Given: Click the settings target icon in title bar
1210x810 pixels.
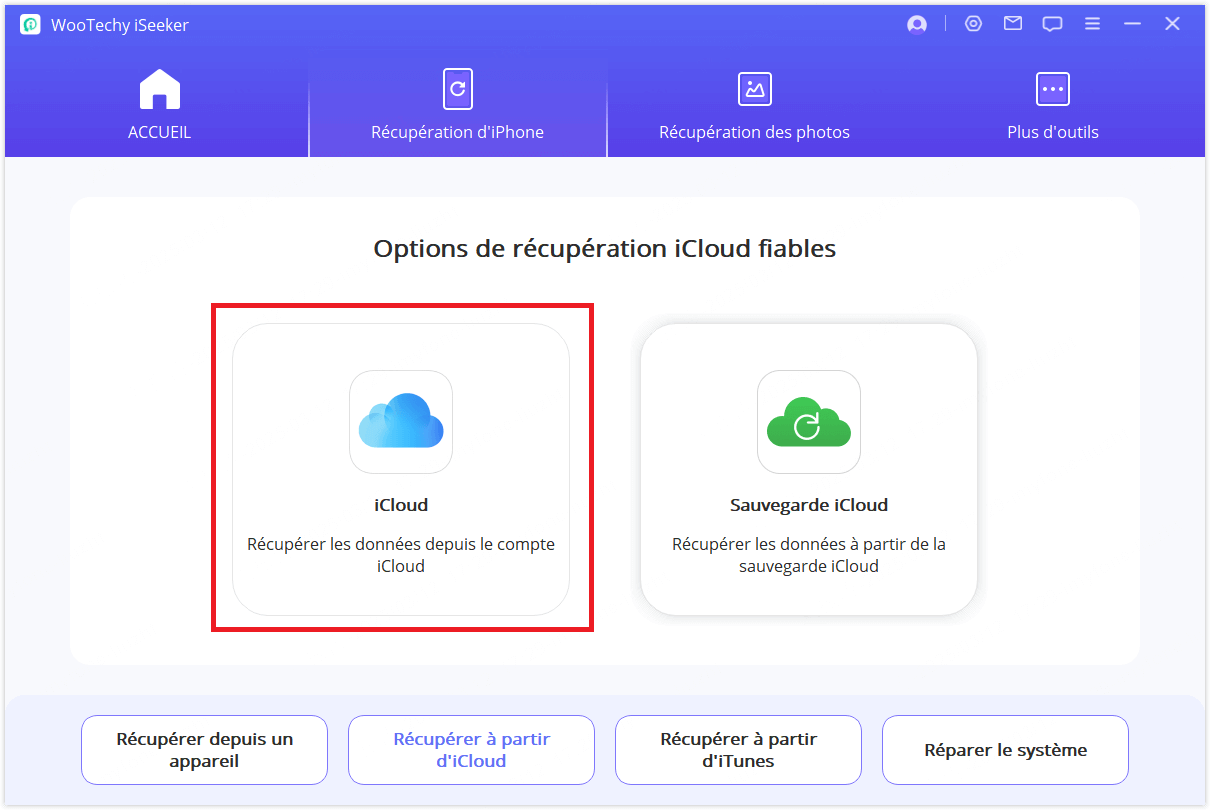Looking at the screenshot, I should (973, 24).
